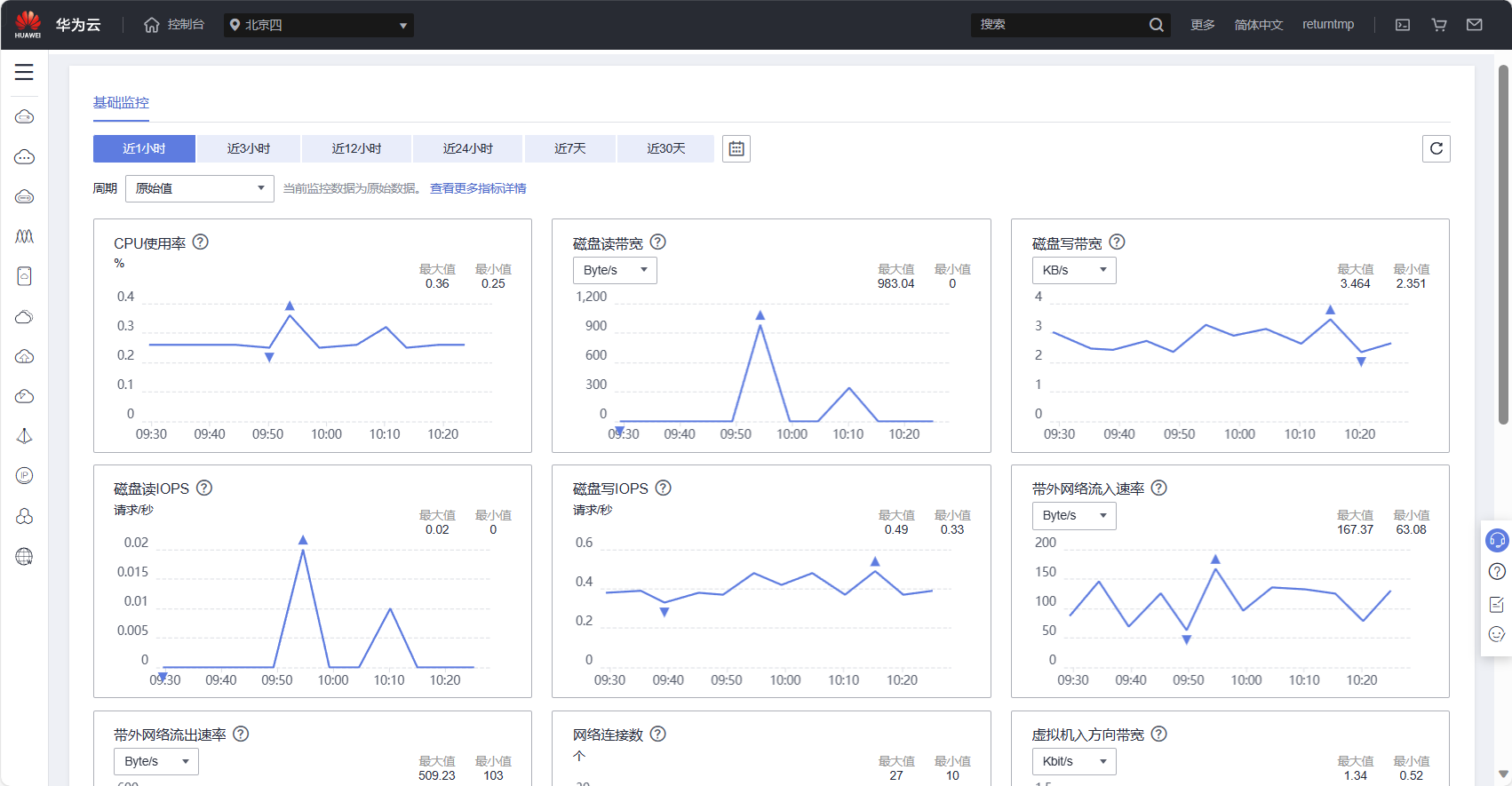Viewport: 1512px width, 786px height.
Task: Open the returntmp account menu
Action: (x=1328, y=25)
